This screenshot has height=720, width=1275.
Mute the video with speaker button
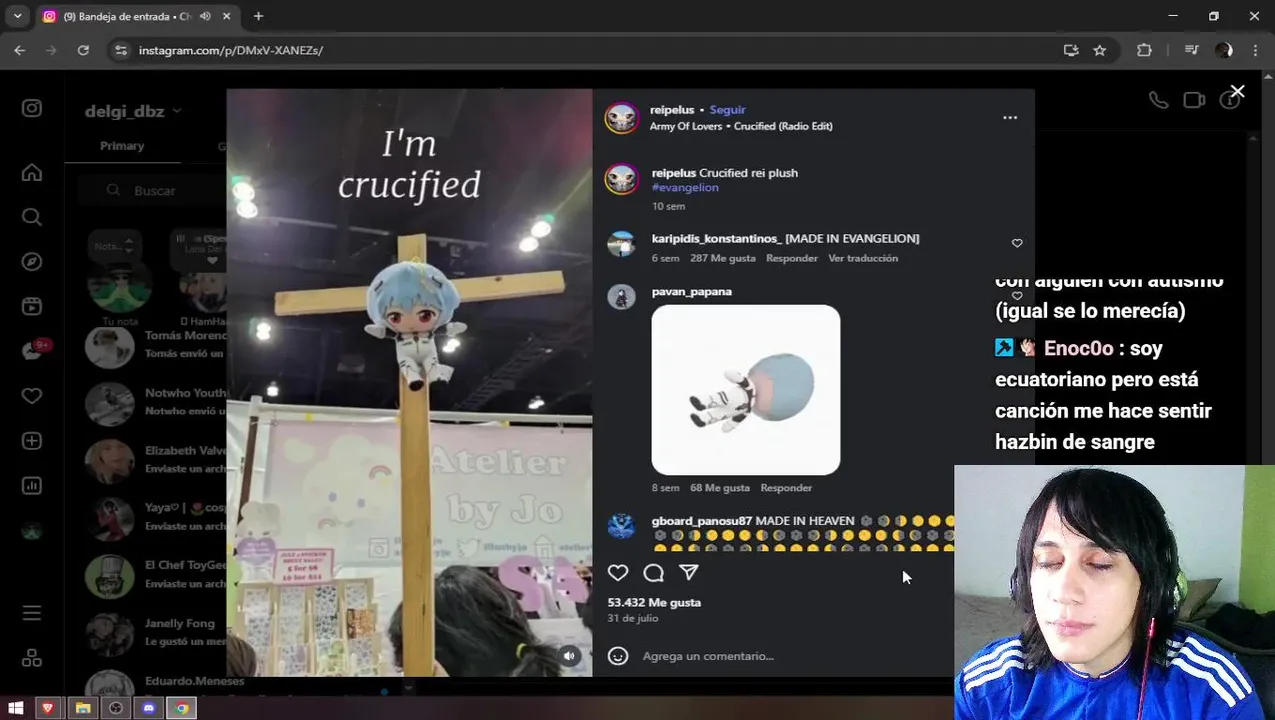pos(569,656)
